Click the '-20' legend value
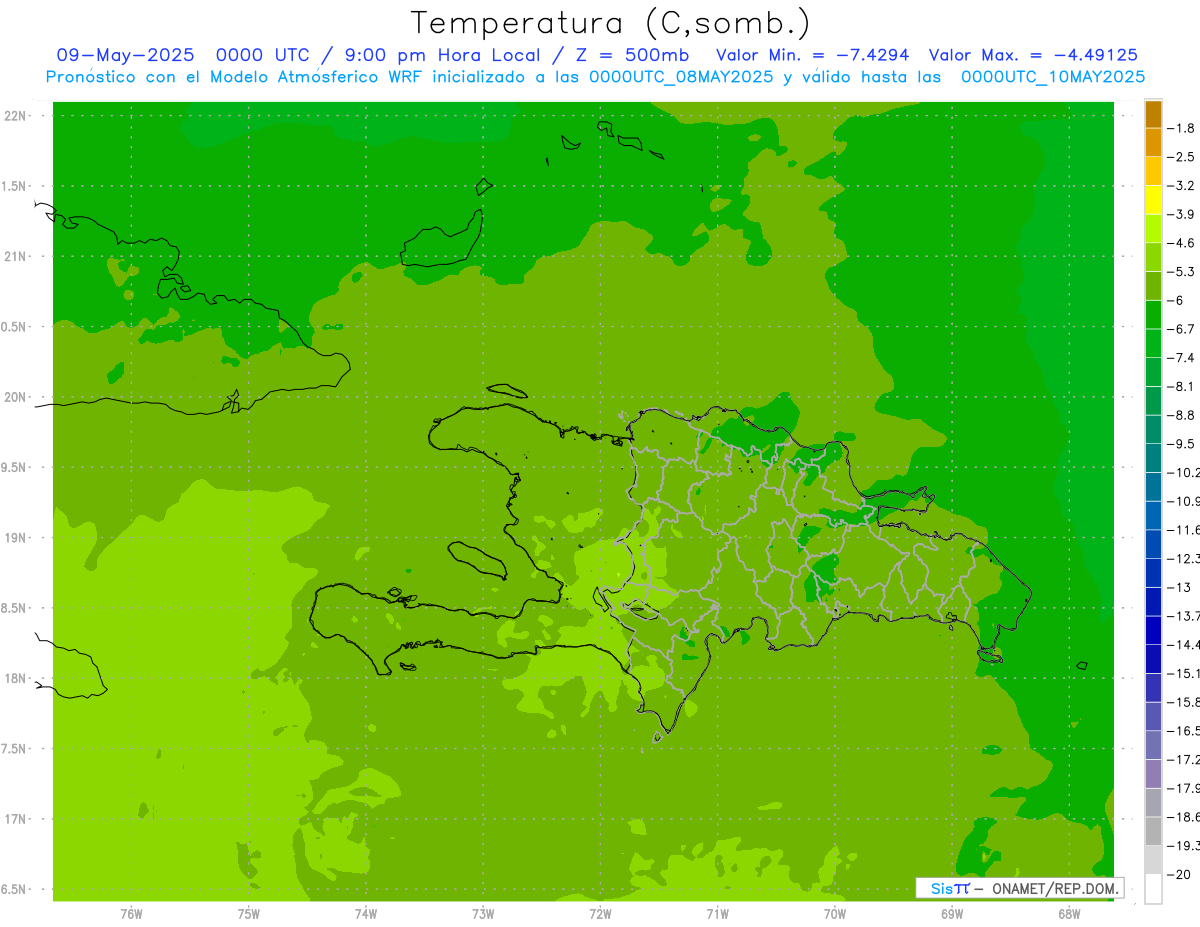 coord(1180,874)
